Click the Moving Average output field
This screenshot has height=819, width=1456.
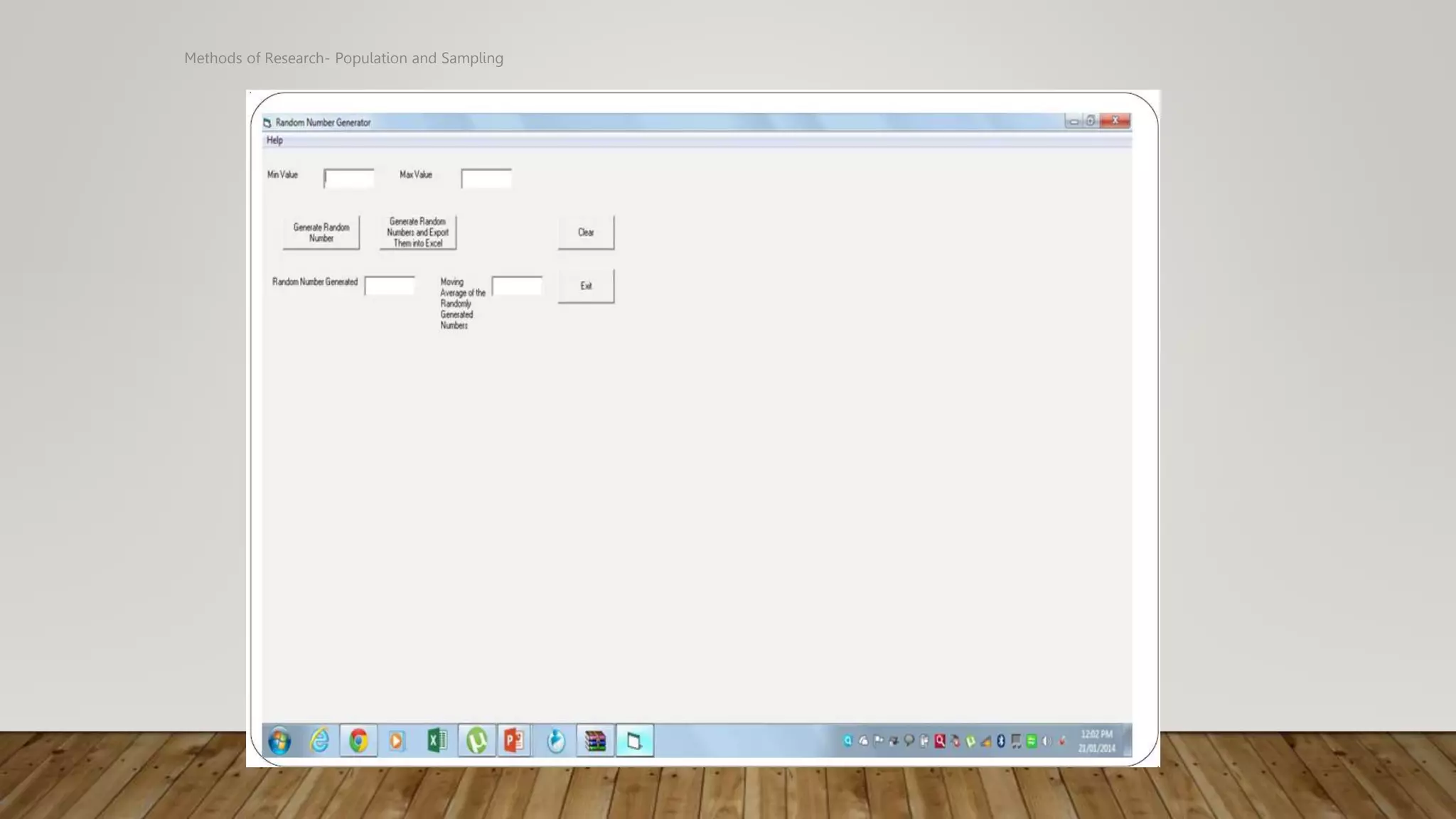(x=517, y=286)
